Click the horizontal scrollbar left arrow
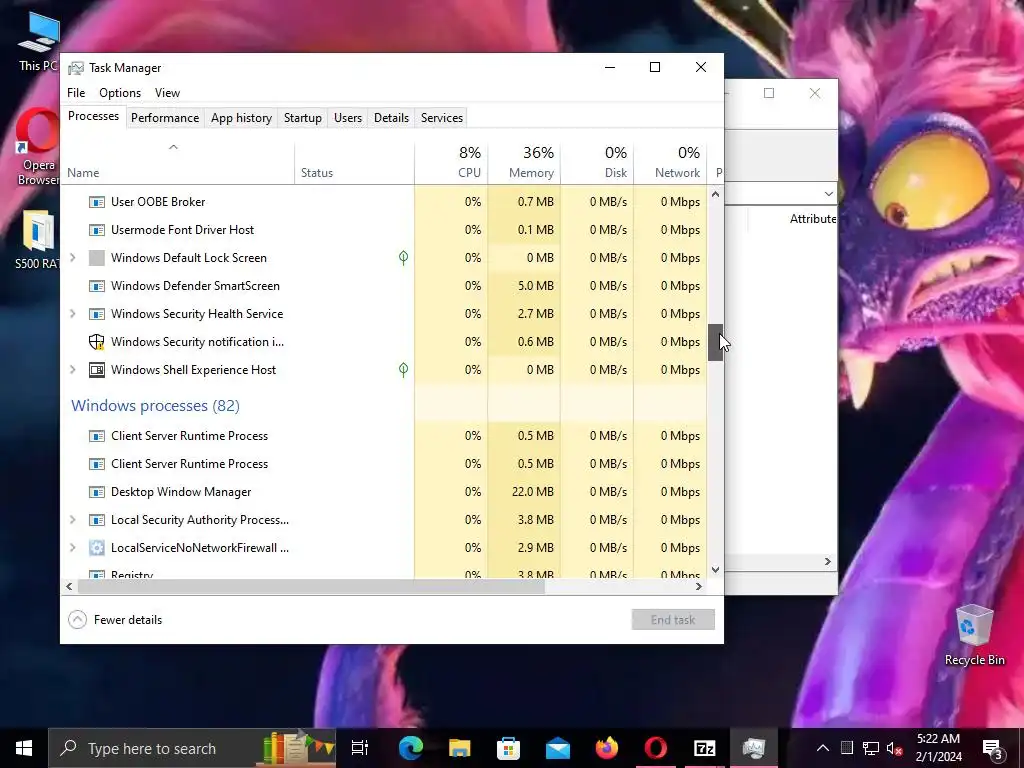The image size is (1024, 768). coord(69,586)
